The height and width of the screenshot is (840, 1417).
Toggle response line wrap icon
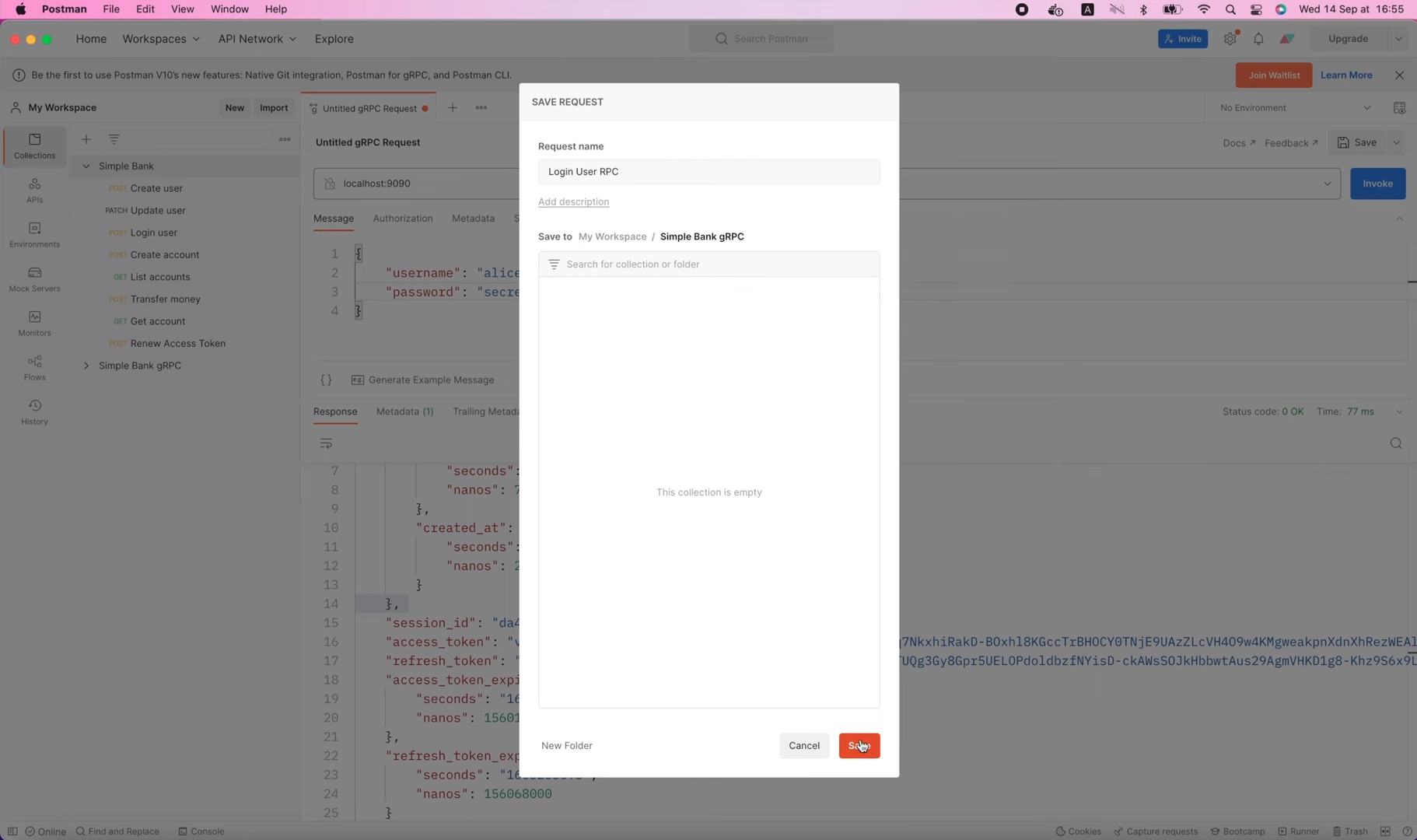327,444
